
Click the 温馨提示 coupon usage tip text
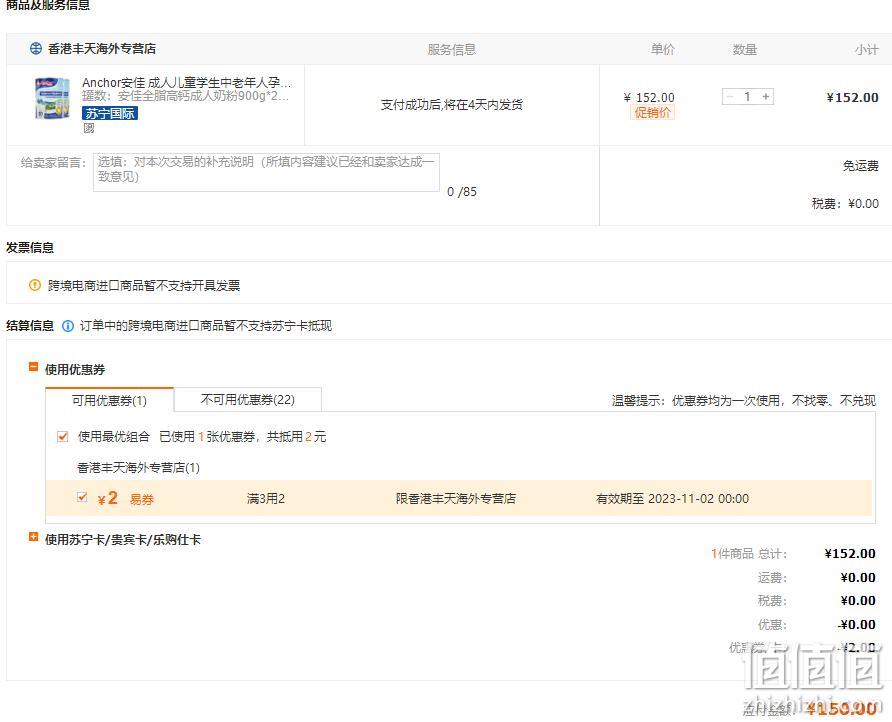point(744,401)
